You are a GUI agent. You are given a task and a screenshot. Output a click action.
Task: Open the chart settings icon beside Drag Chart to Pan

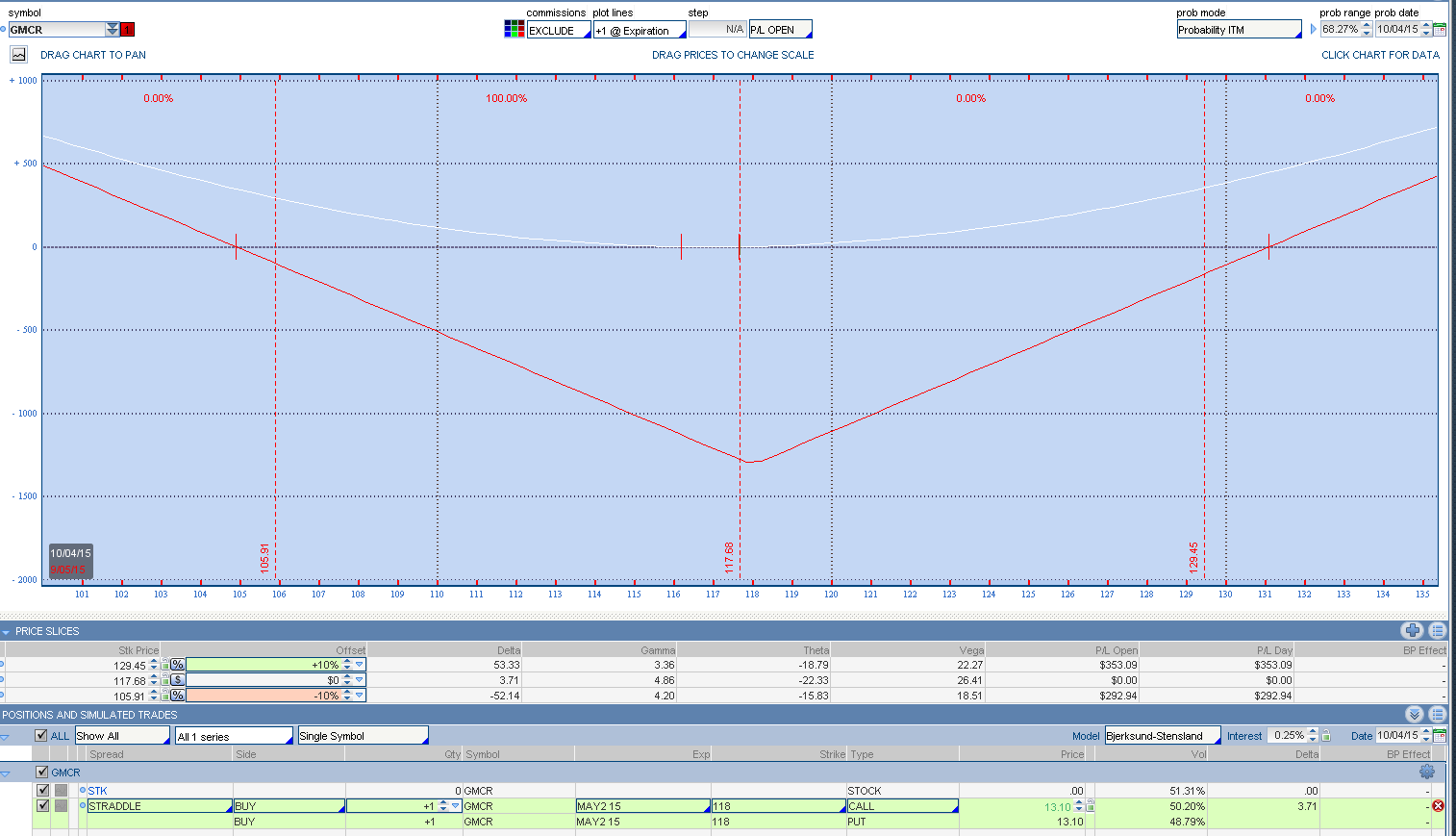[18, 55]
